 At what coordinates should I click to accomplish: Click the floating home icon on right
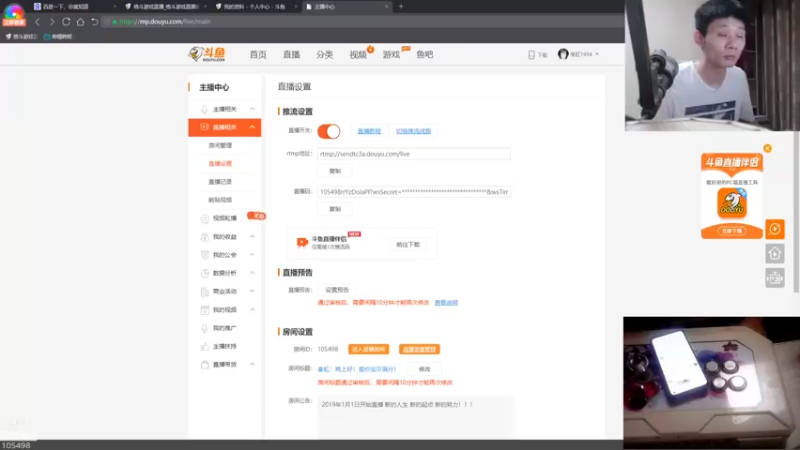point(774,254)
